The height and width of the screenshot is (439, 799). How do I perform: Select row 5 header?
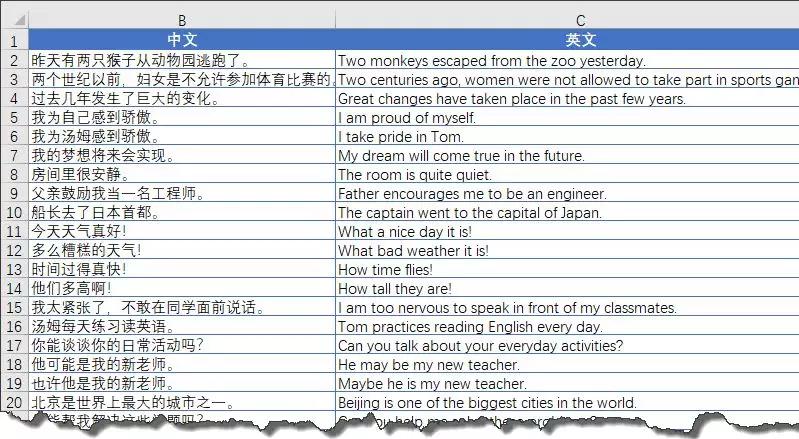point(14,117)
